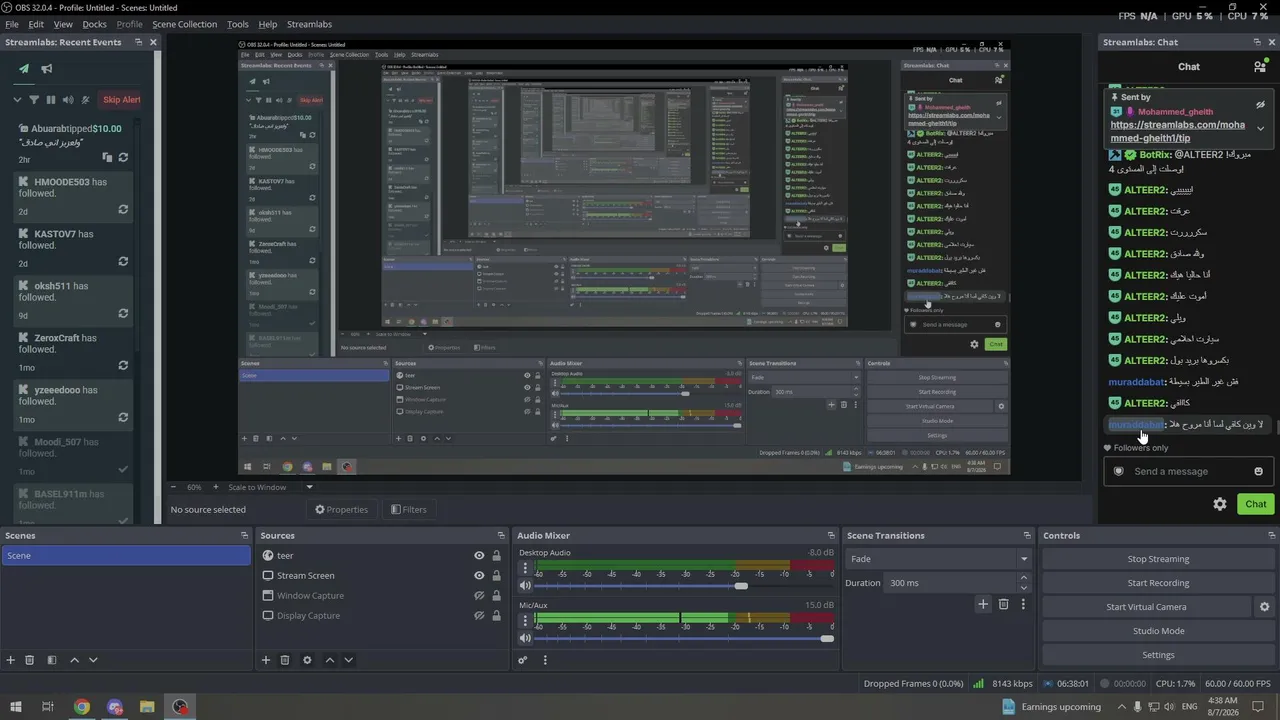This screenshot has height=720, width=1280.
Task: Replay the oksh511 follow alert
Action: tap(123, 314)
